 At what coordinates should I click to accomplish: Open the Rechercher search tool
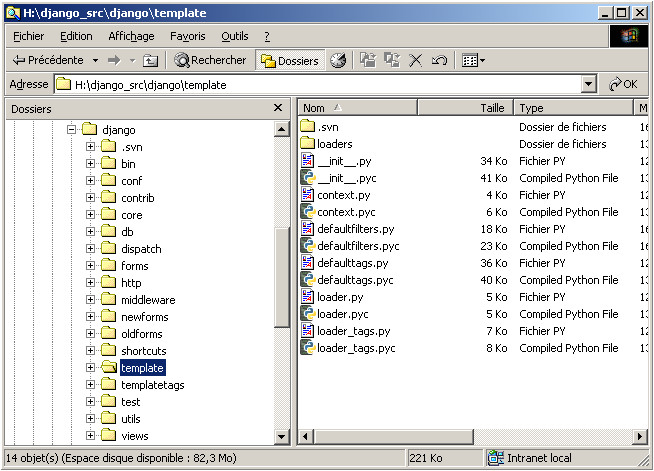pyautogui.click(x=211, y=61)
